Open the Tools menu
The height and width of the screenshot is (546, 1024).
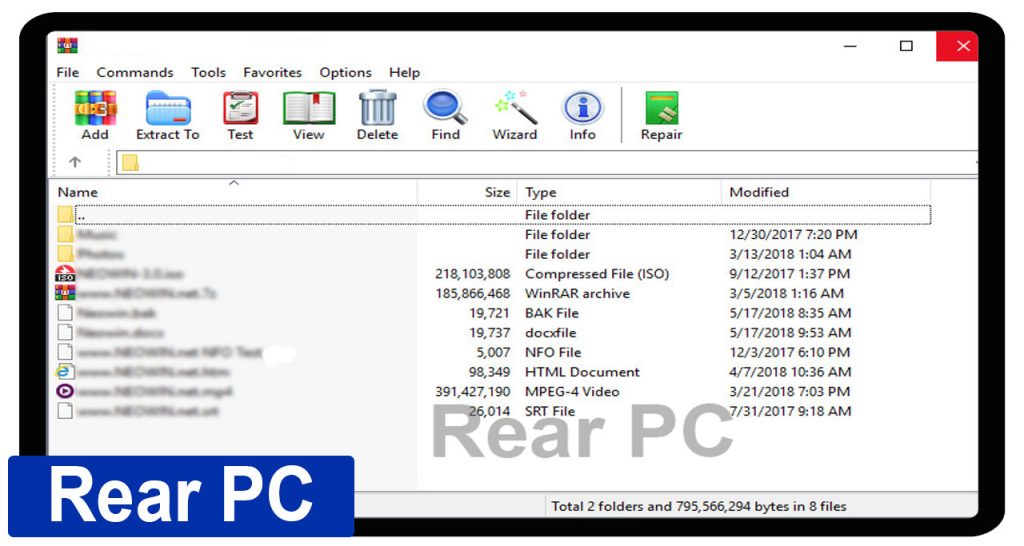[208, 72]
